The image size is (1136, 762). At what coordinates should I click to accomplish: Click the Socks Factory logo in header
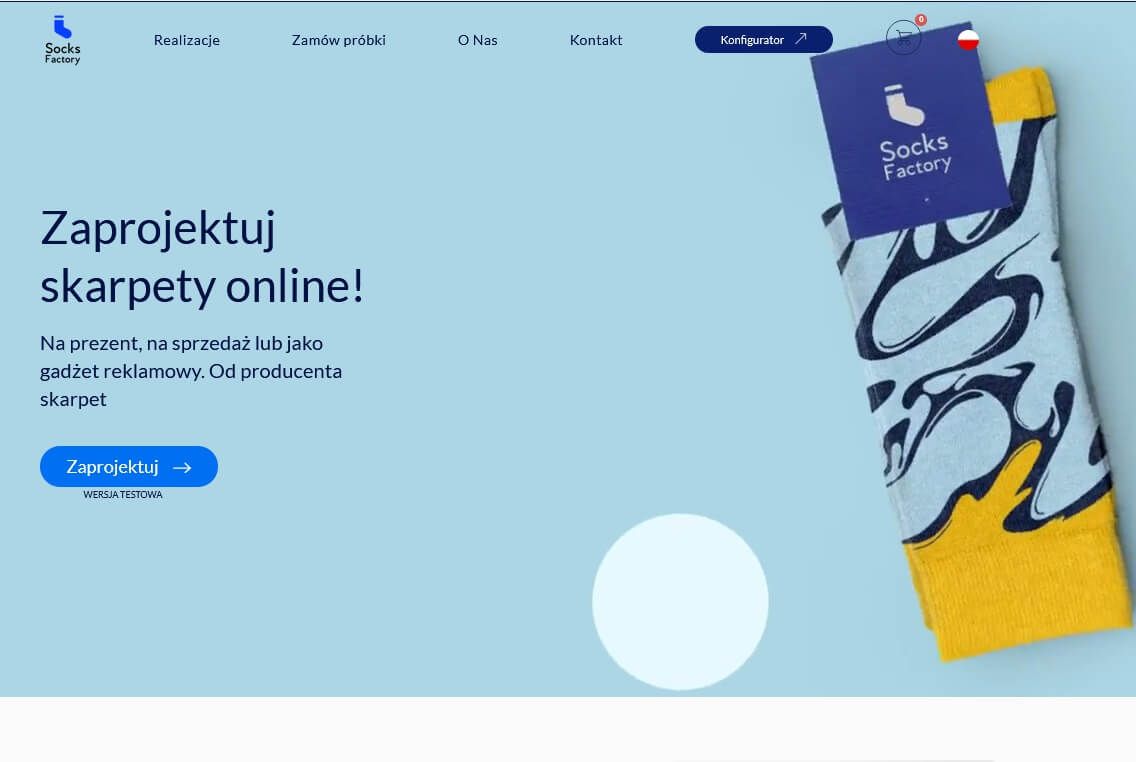[x=62, y=40]
